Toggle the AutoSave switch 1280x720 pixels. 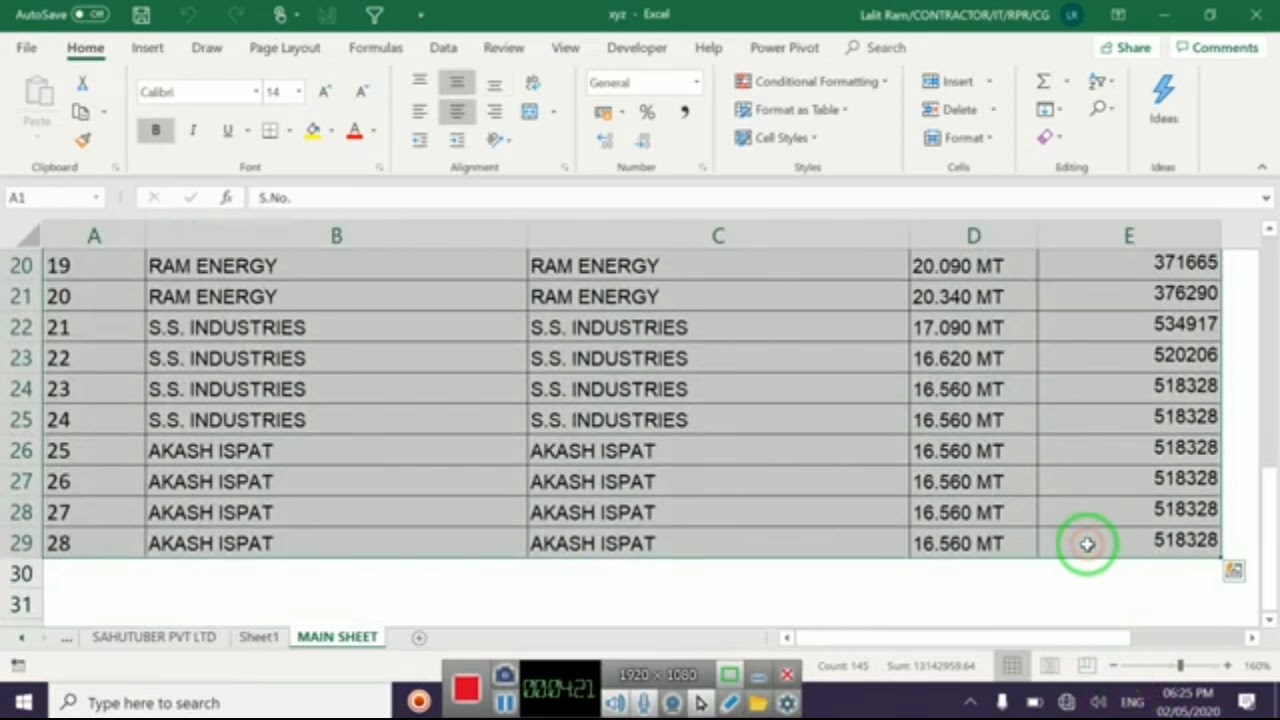point(89,14)
